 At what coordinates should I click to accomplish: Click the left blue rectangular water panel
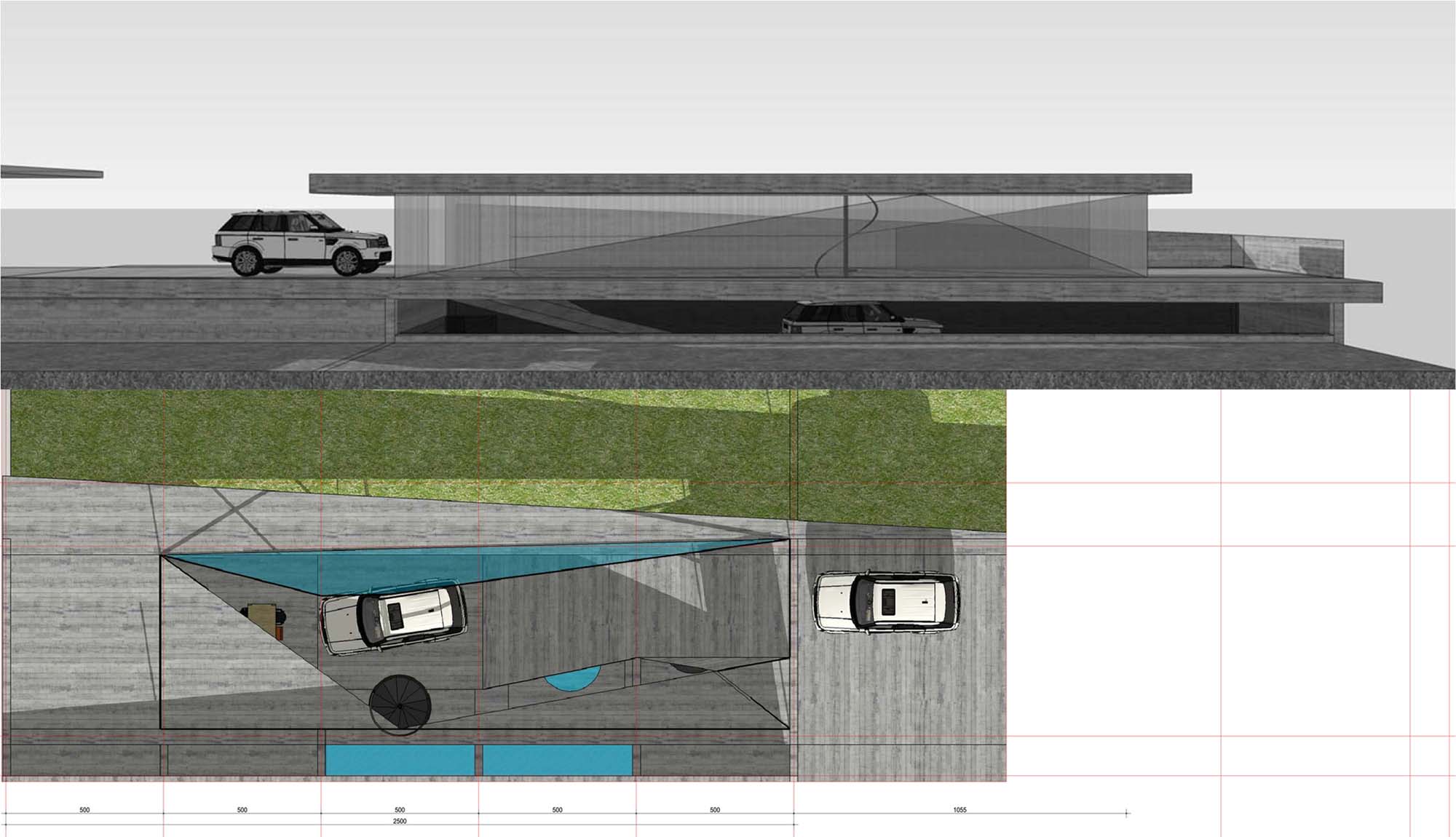pyautogui.click(x=399, y=760)
